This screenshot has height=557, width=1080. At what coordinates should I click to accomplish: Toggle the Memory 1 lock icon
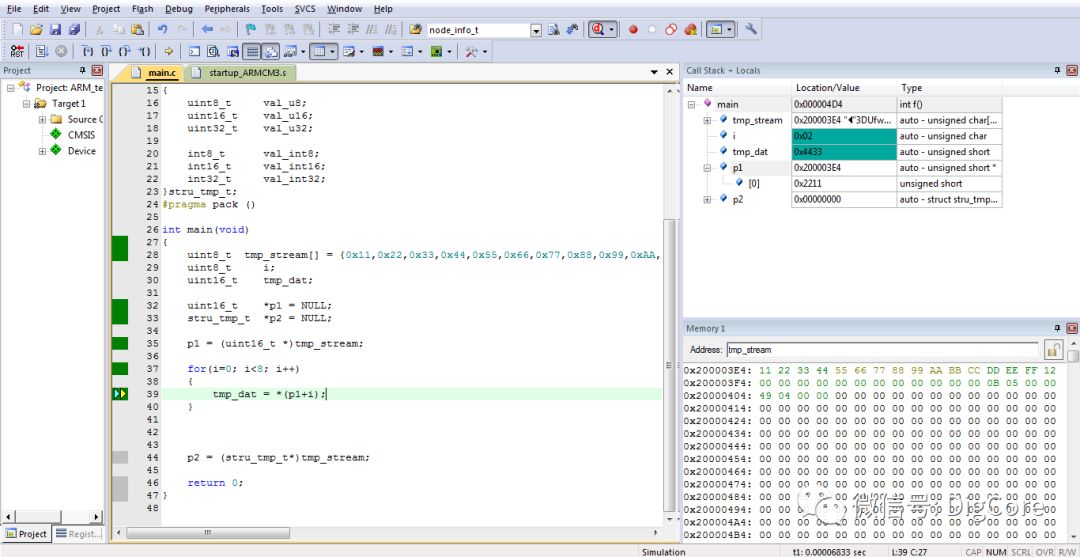point(1054,350)
